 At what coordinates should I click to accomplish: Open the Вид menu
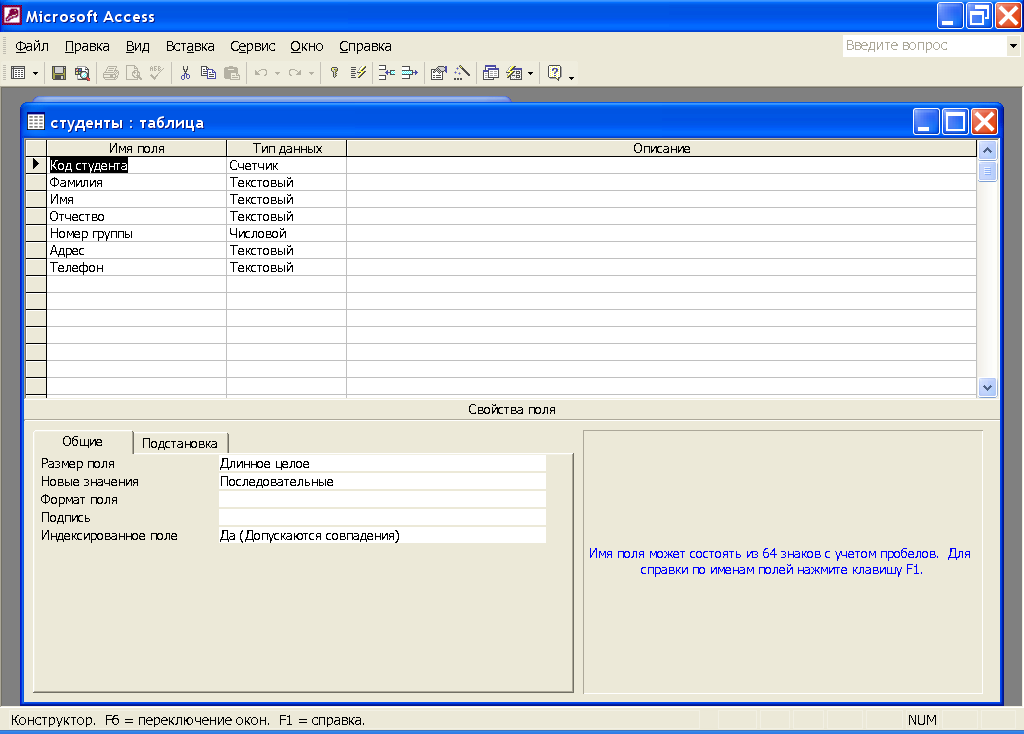click(x=138, y=46)
